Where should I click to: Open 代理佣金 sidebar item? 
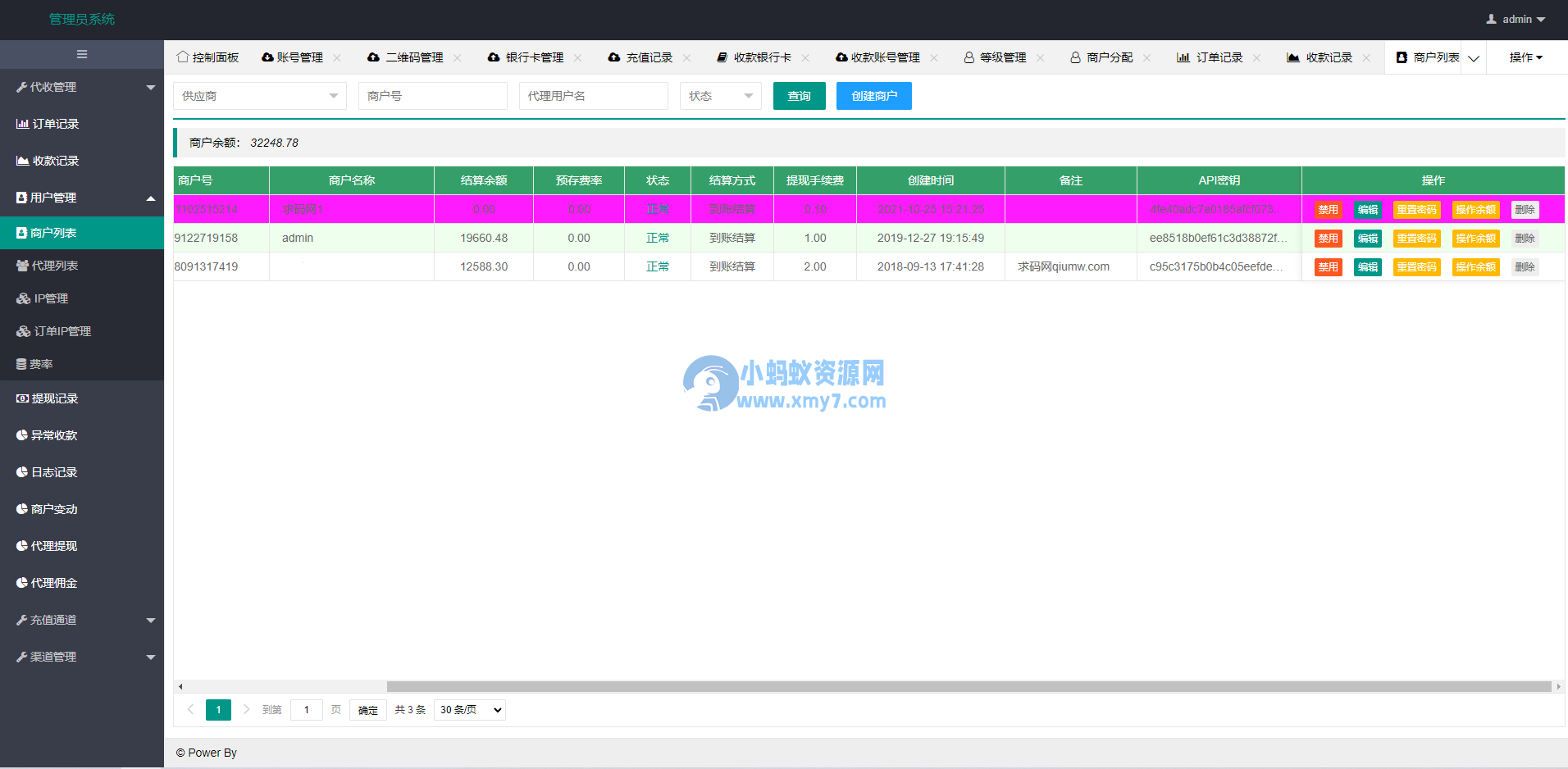pos(53,582)
